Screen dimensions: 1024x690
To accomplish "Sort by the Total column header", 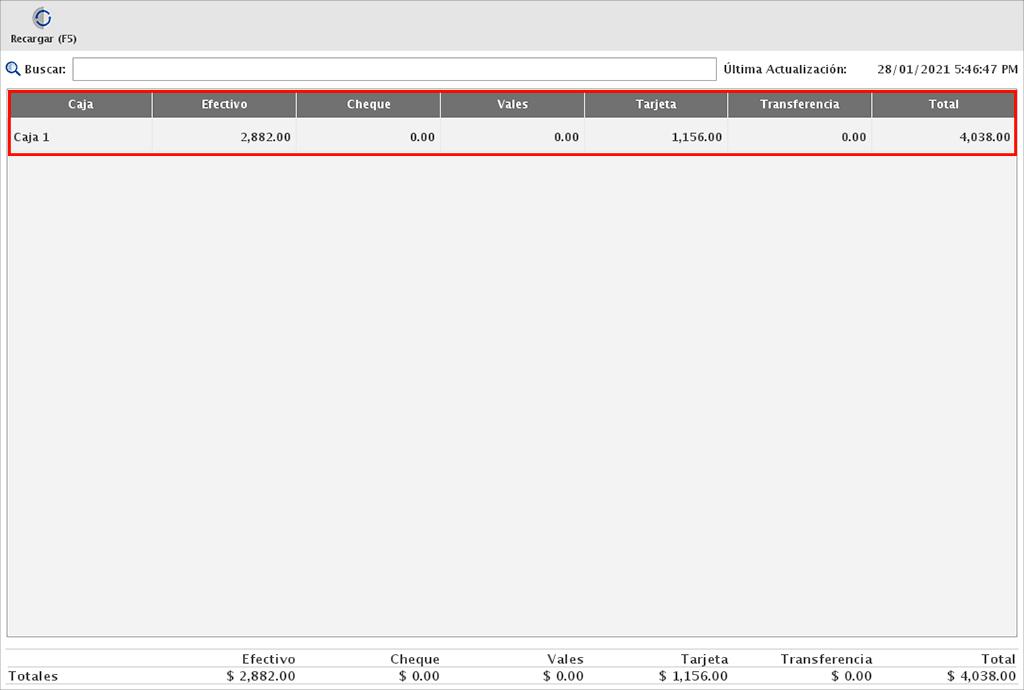I will click(943, 104).
